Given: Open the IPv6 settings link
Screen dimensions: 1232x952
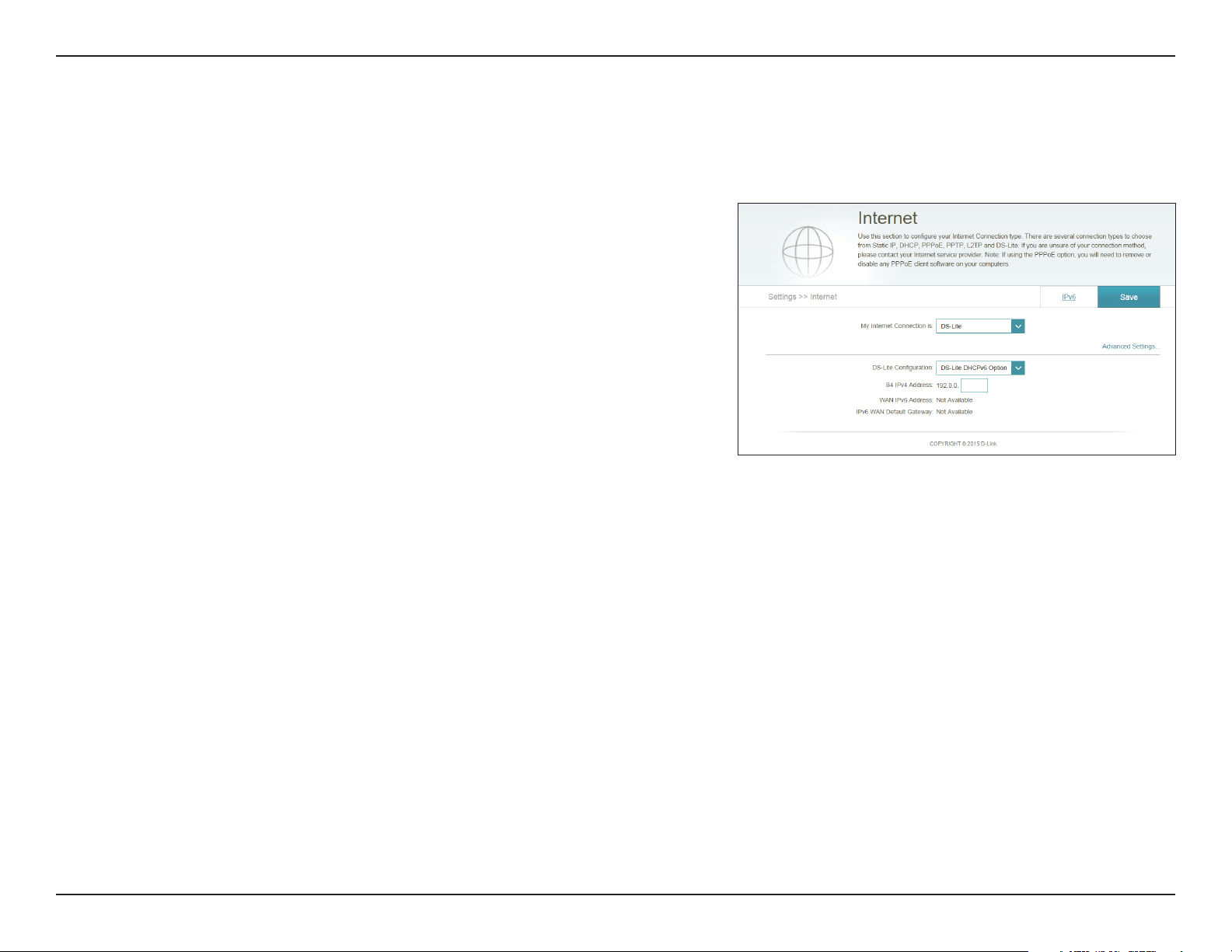Looking at the screenshot, I should (x=1069, y=297).
